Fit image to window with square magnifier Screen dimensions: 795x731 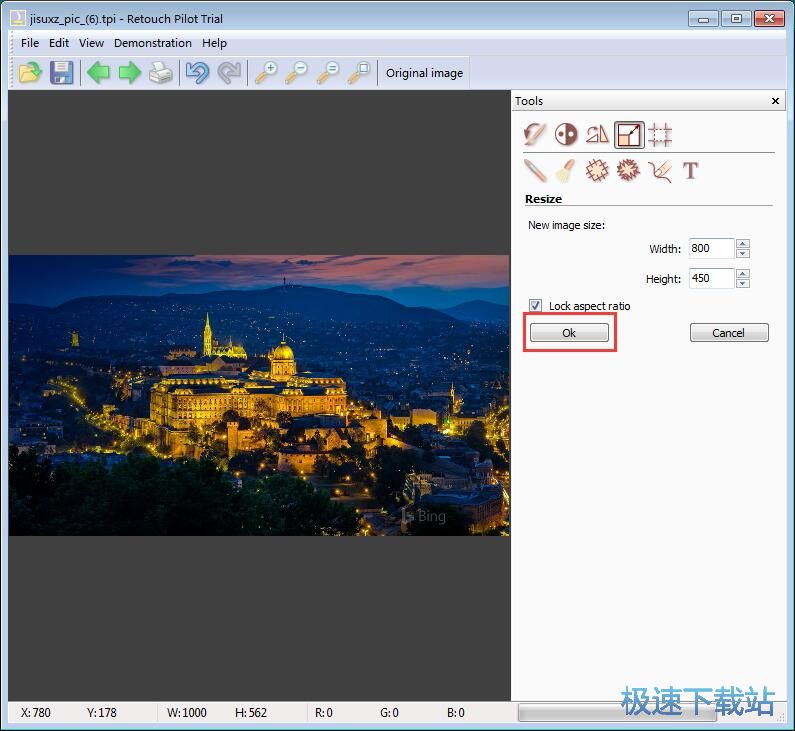click(359, 73)
